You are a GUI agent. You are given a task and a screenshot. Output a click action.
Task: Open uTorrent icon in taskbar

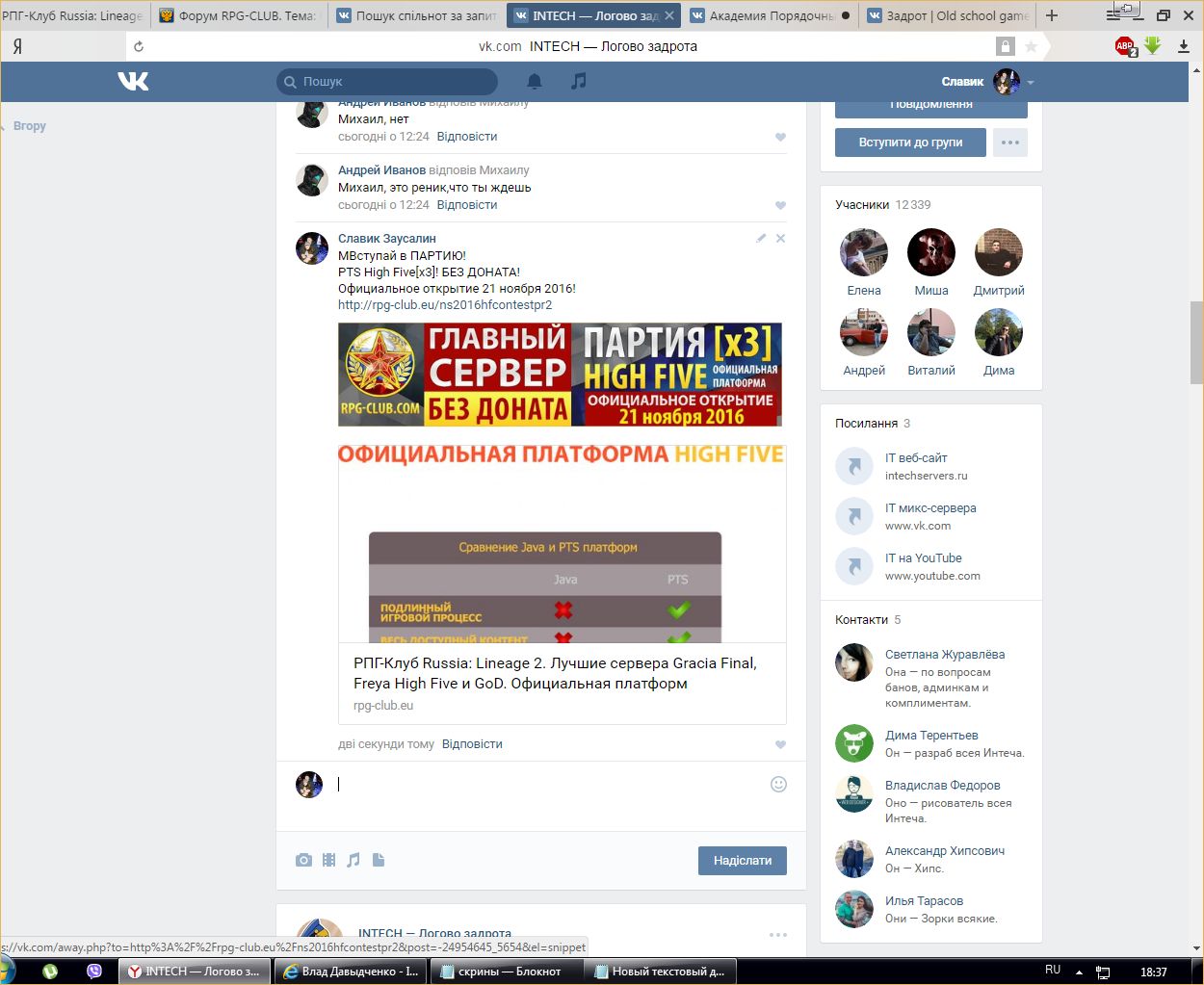coord(50,972)
